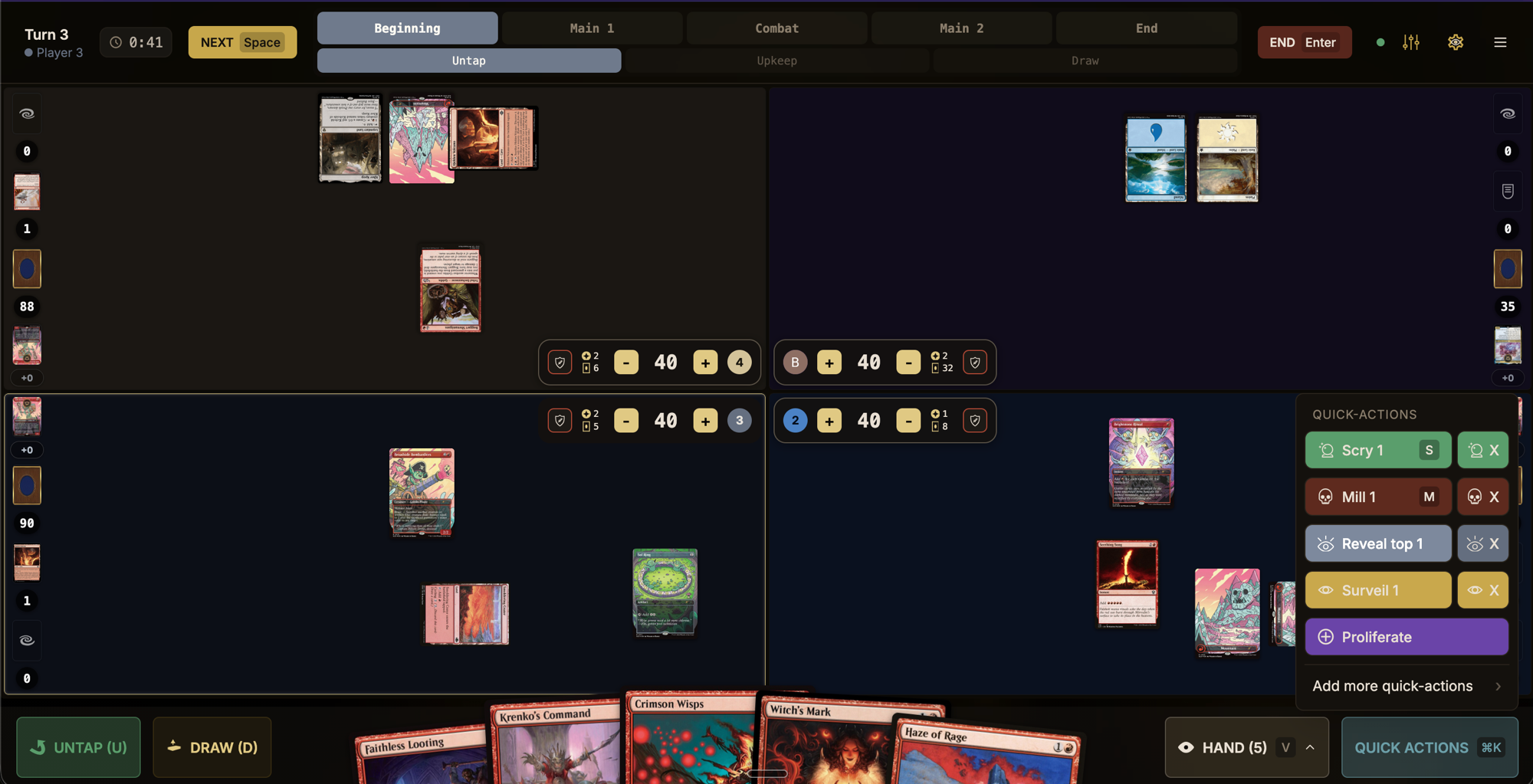Image resolution: width=1533 pixels, height=784 pixels.
Task: Switch to the Main 1 phase tab
Action: click(592, 28)
